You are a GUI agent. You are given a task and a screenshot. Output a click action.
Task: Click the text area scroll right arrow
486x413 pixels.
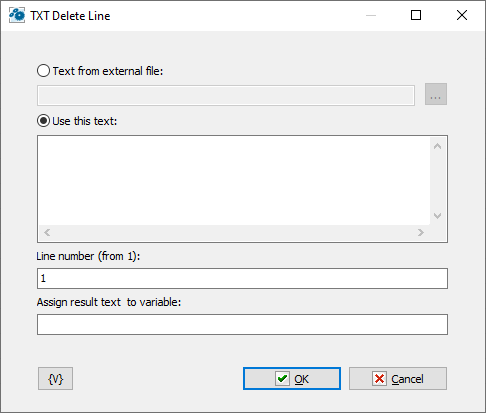pos(421,232)
